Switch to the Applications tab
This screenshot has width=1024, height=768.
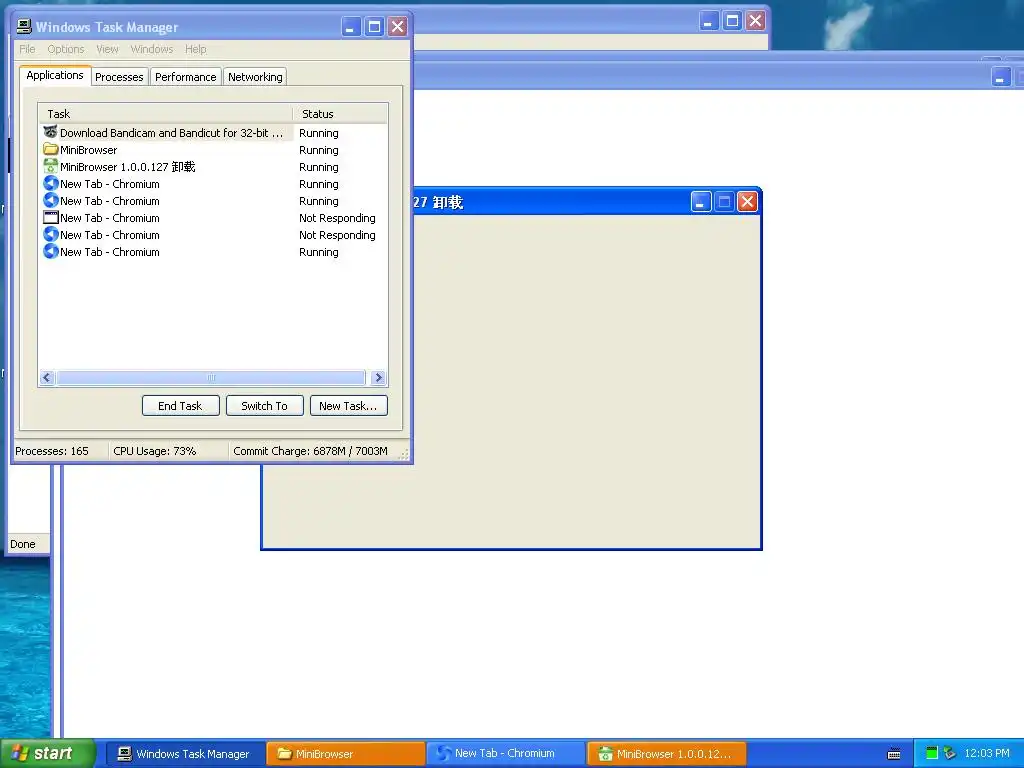point(55,75)
